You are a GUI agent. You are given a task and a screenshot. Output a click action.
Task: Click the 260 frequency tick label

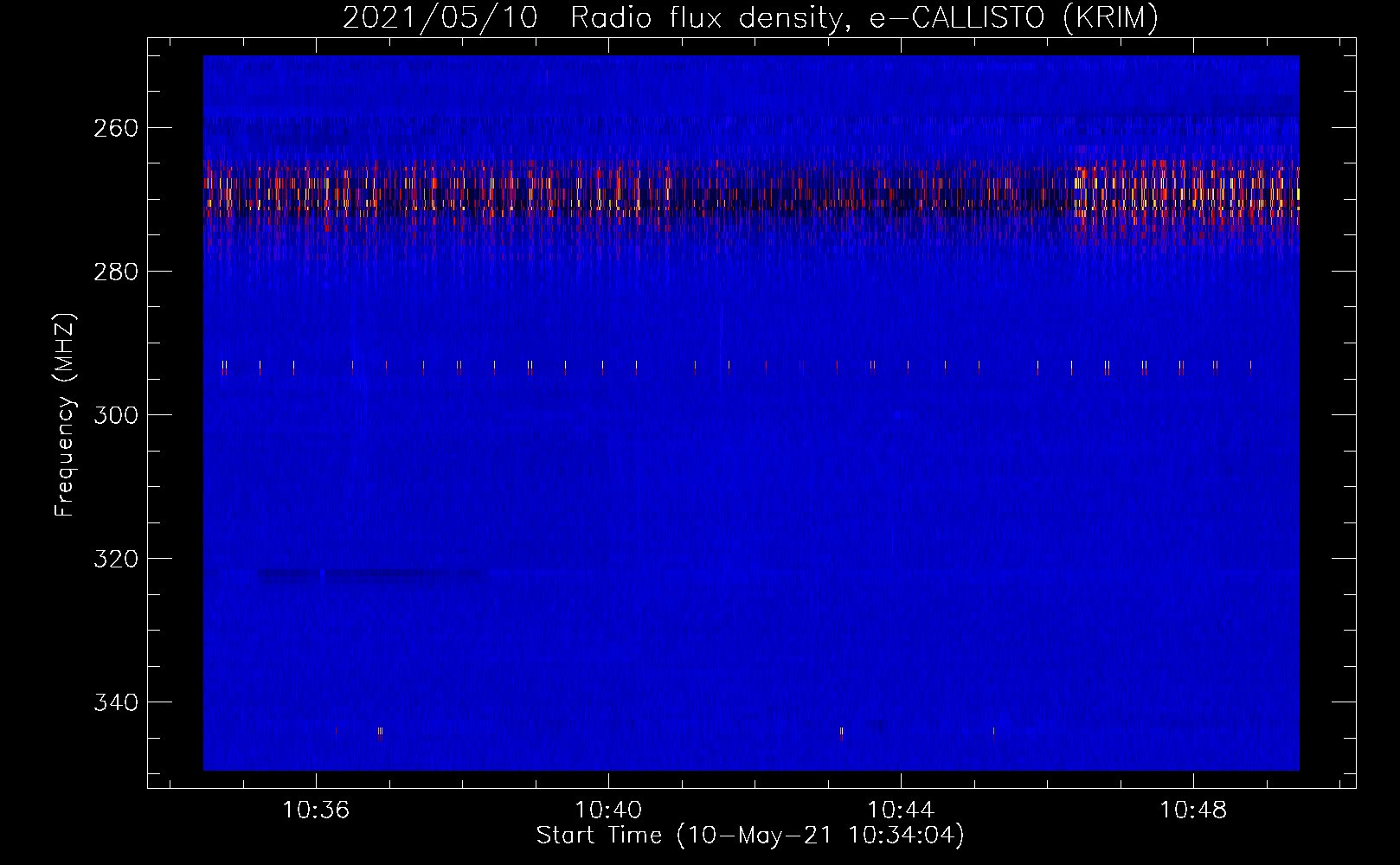coord(116,128)
